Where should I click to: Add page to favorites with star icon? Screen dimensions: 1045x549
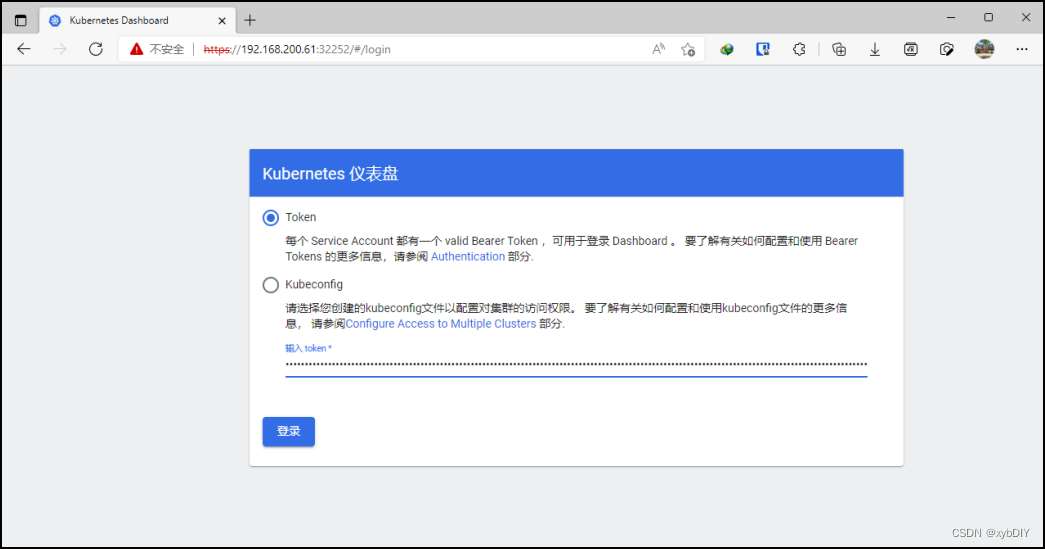tap(688, 49)
